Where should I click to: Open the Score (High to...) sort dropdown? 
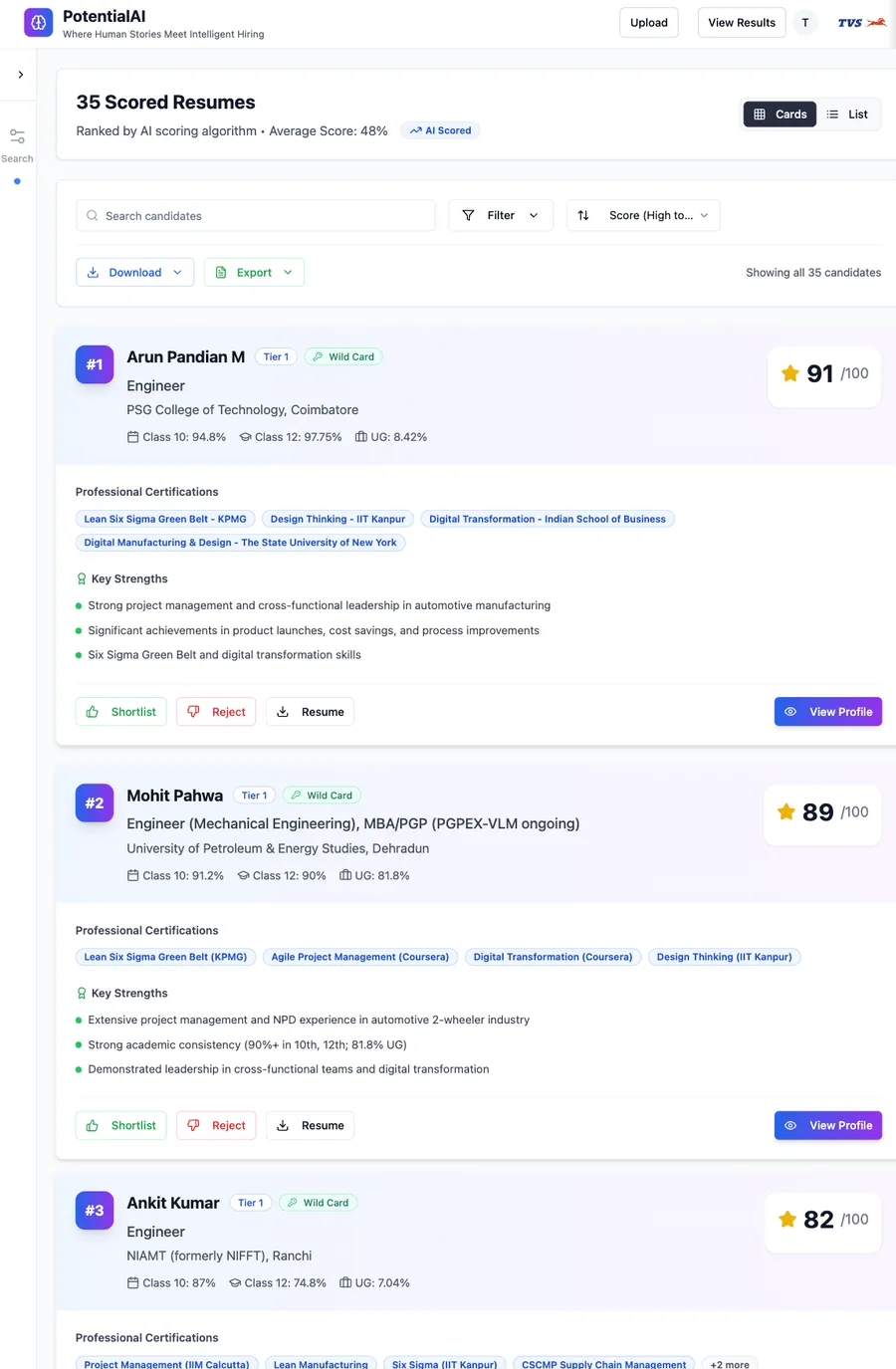(643, 215)
